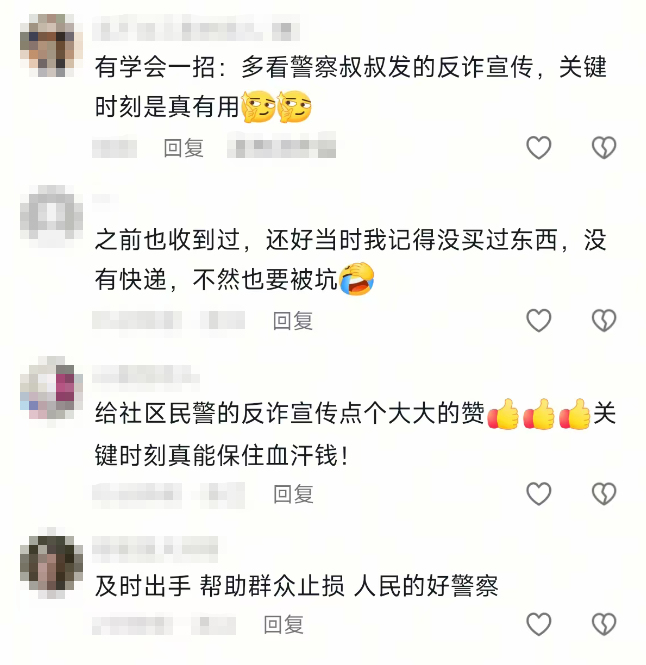Dislike the comment ending 不然也要被坑

coord(604,320)
